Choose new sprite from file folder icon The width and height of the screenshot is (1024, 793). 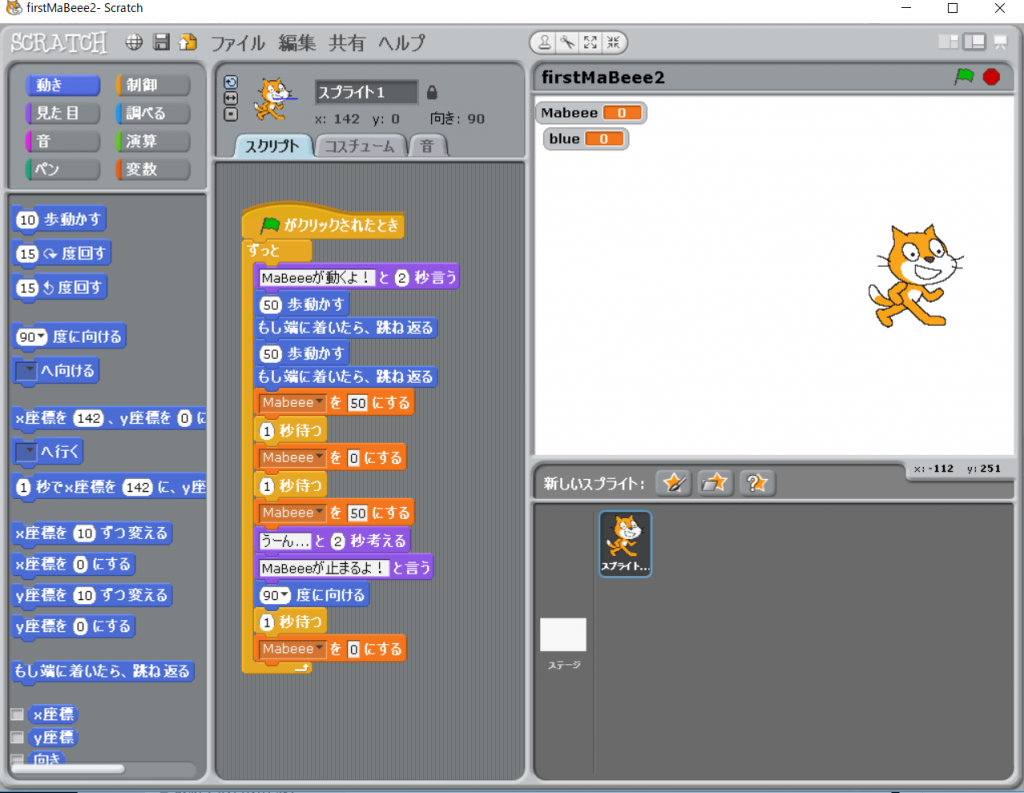tap(715, 483)
